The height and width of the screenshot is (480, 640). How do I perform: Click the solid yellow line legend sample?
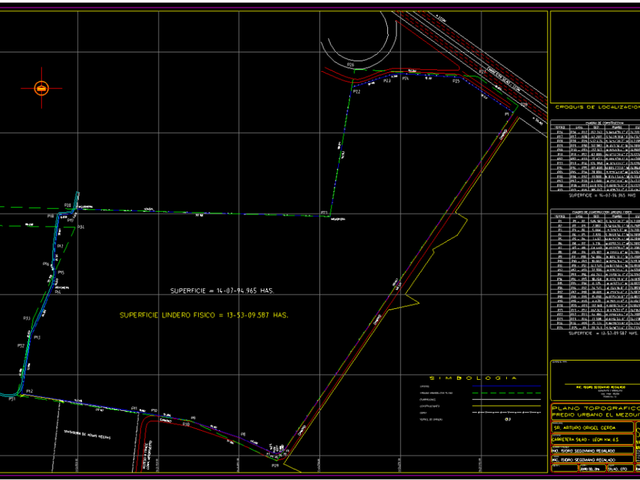pos(506,406)
